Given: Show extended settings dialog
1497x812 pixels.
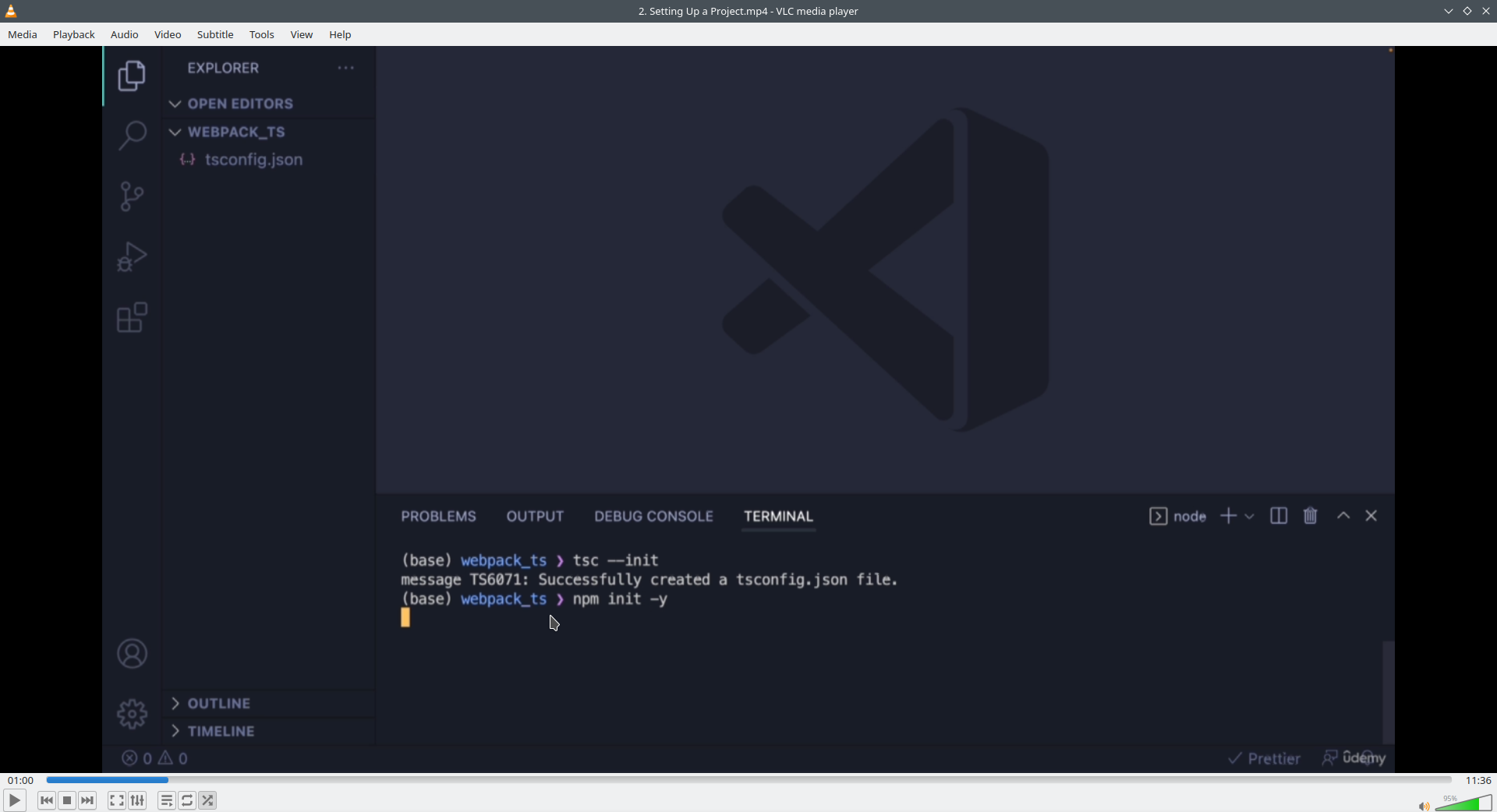Looking at the screenshot, I should point(137,800).
